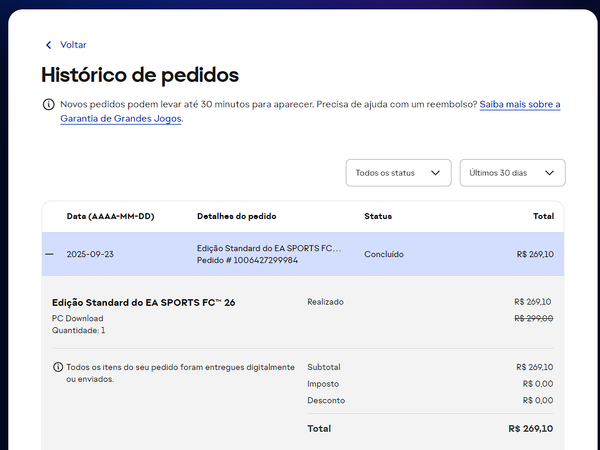
Task: Collapse the 2025-09-23 order row
Action: [x=49, y=254]
